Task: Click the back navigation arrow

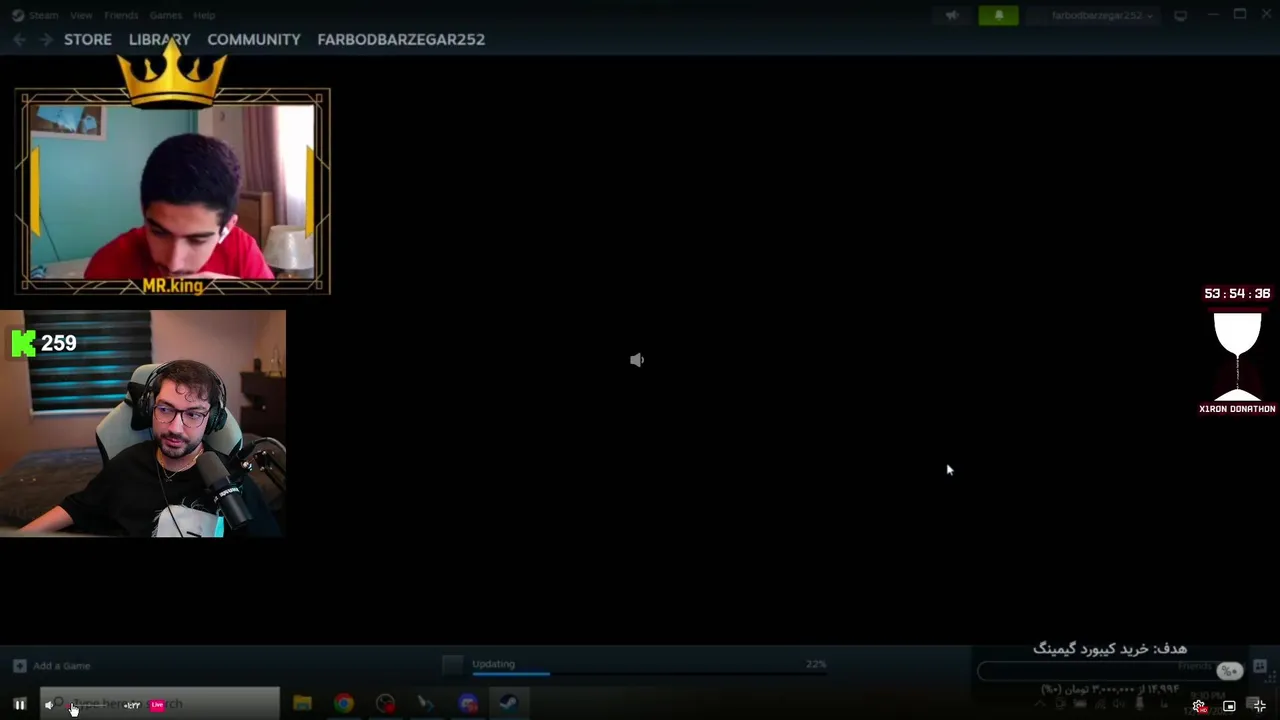Action: pyautogui.click(x=20, y=39)
